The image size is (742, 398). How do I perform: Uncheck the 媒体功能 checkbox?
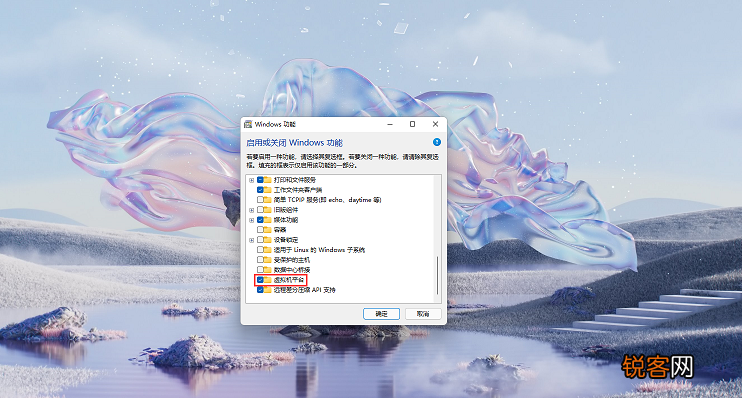(x=260, y=220)
